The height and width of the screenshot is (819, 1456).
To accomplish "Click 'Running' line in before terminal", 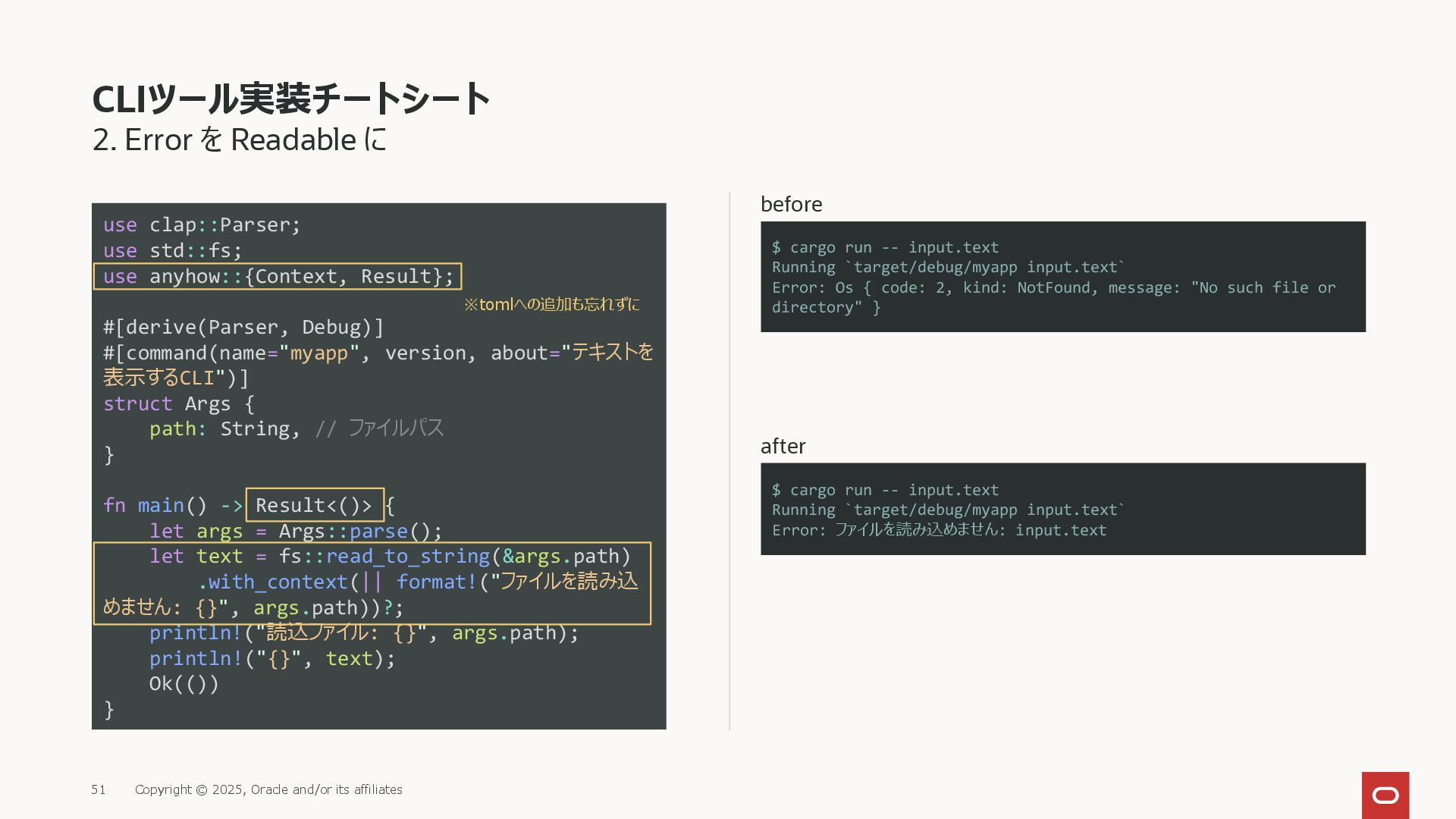I will (948, 268).
